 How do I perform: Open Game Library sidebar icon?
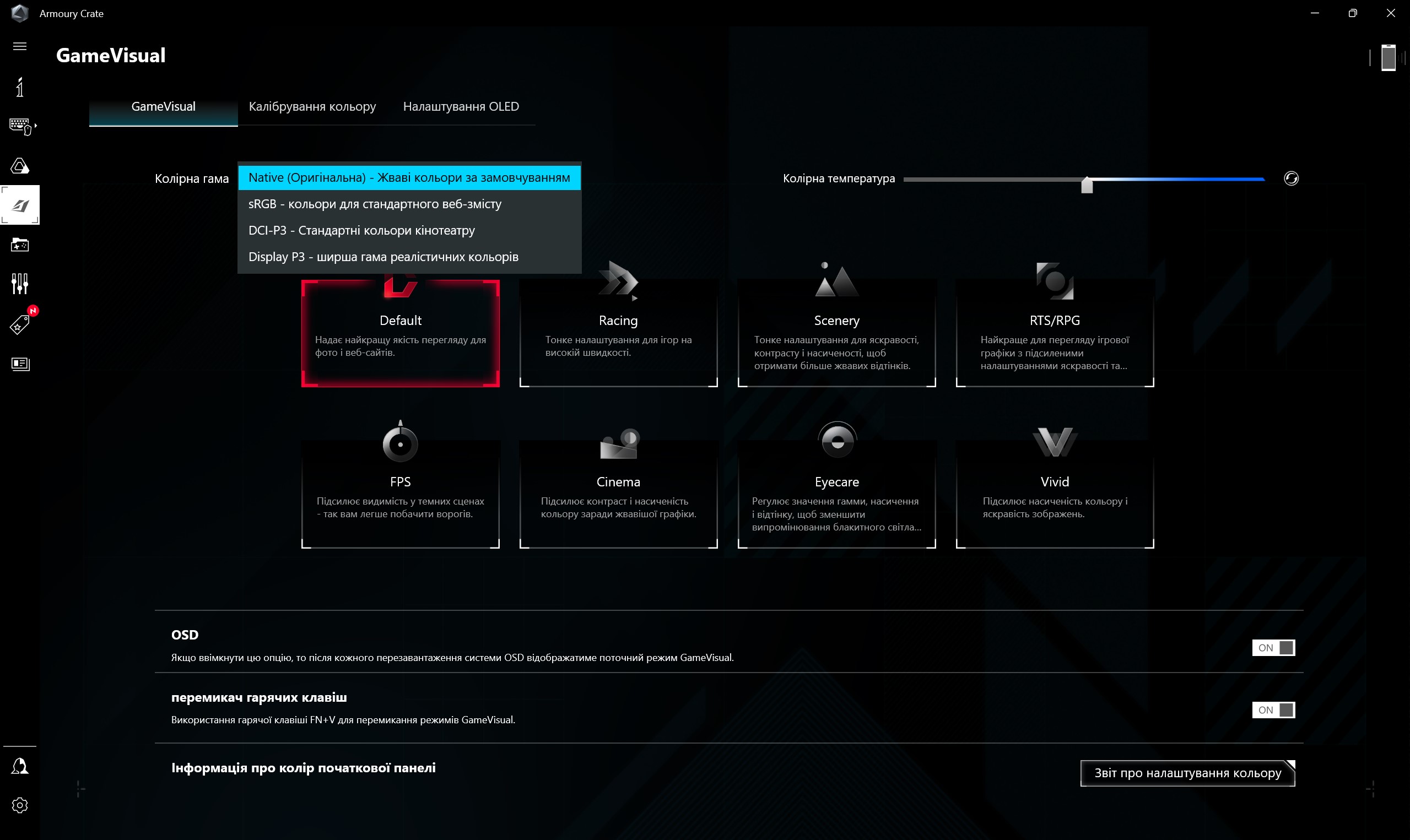[x=20, y=245]
